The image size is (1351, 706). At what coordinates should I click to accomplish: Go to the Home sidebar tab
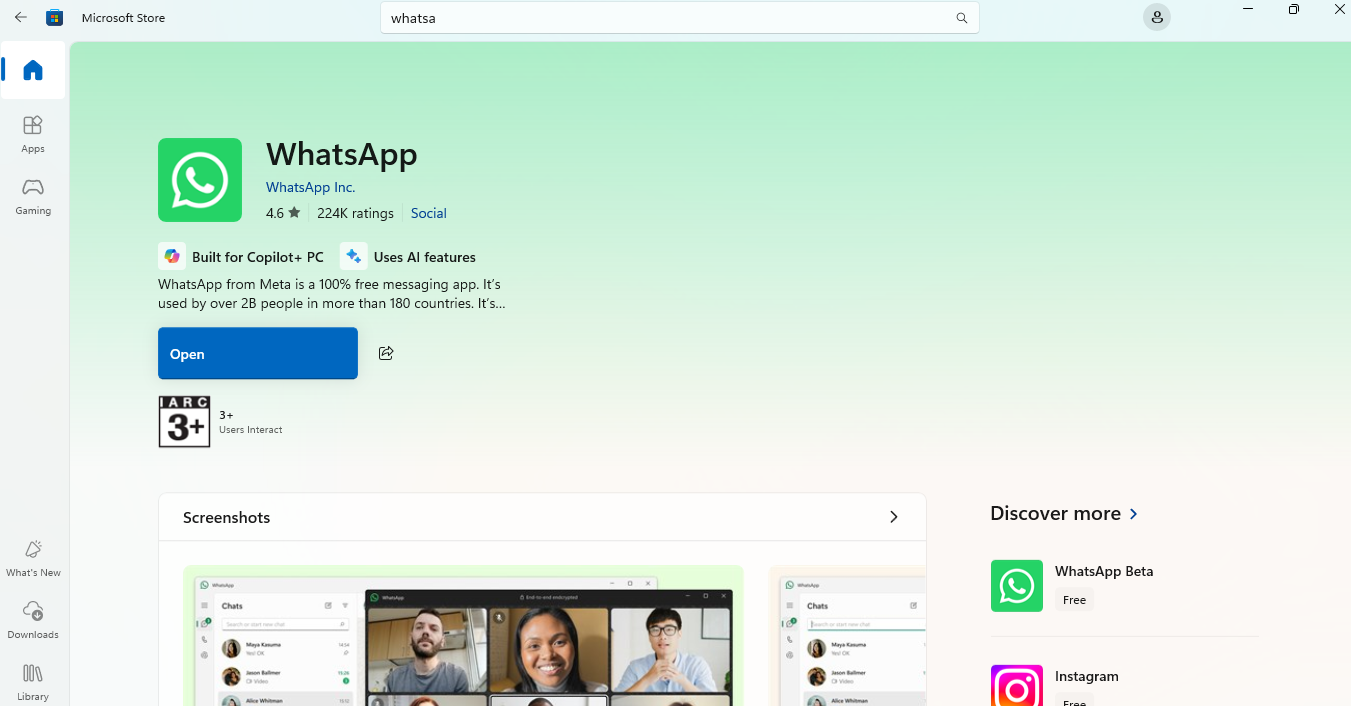point(33,70)
